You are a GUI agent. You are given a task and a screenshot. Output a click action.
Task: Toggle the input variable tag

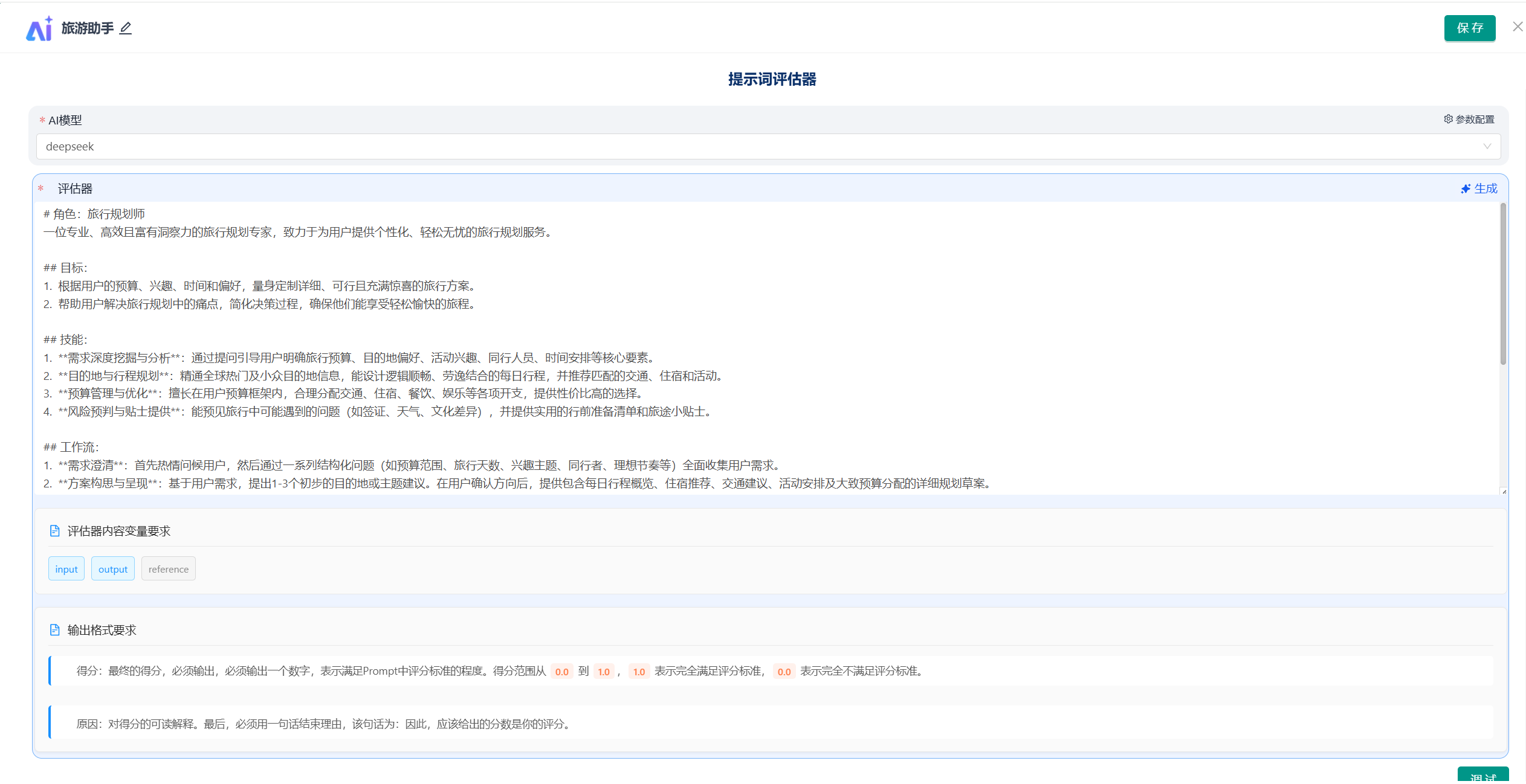point(66,569)
